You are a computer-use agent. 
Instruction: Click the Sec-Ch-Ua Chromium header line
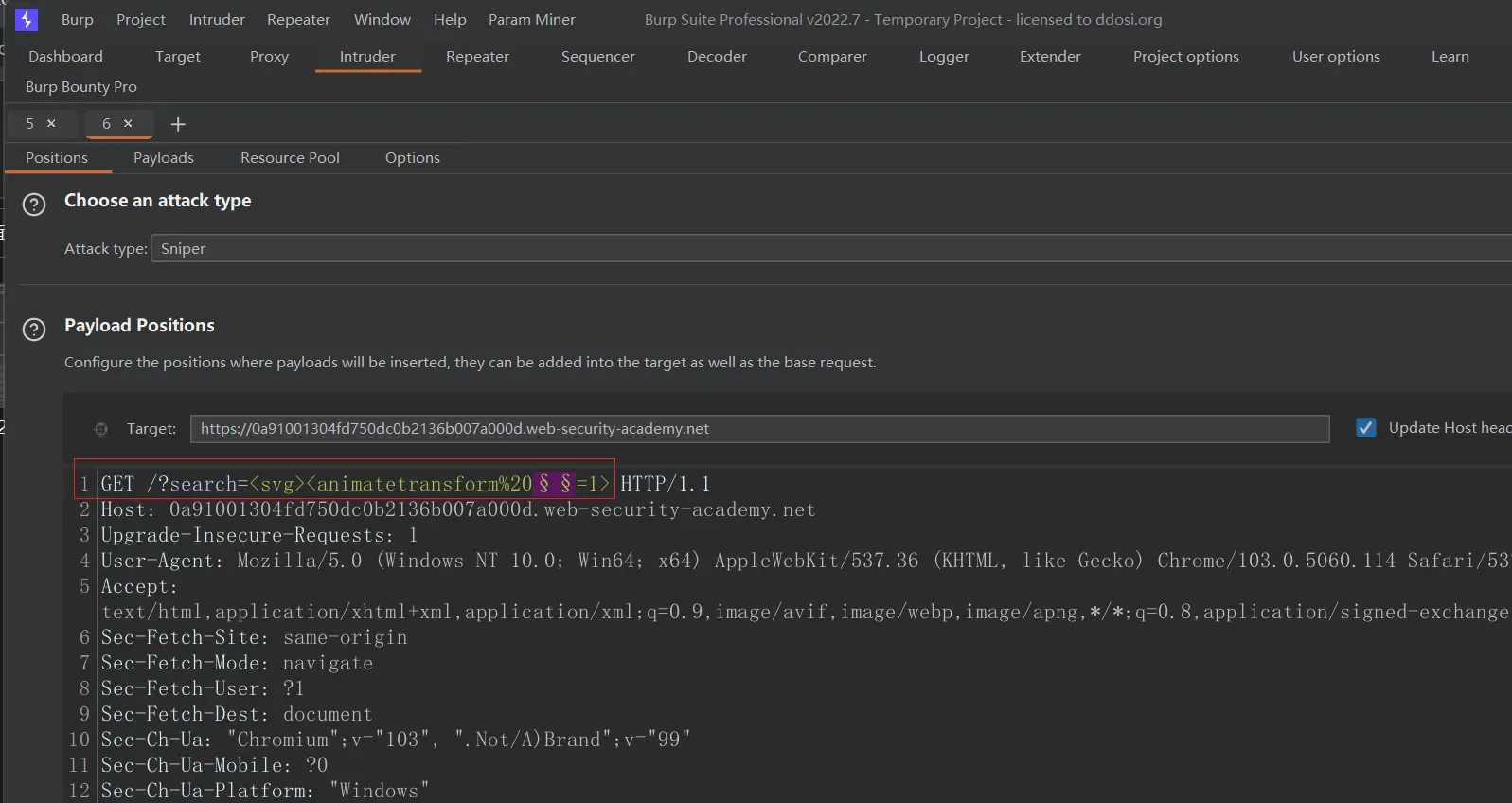tap(396, 740)
